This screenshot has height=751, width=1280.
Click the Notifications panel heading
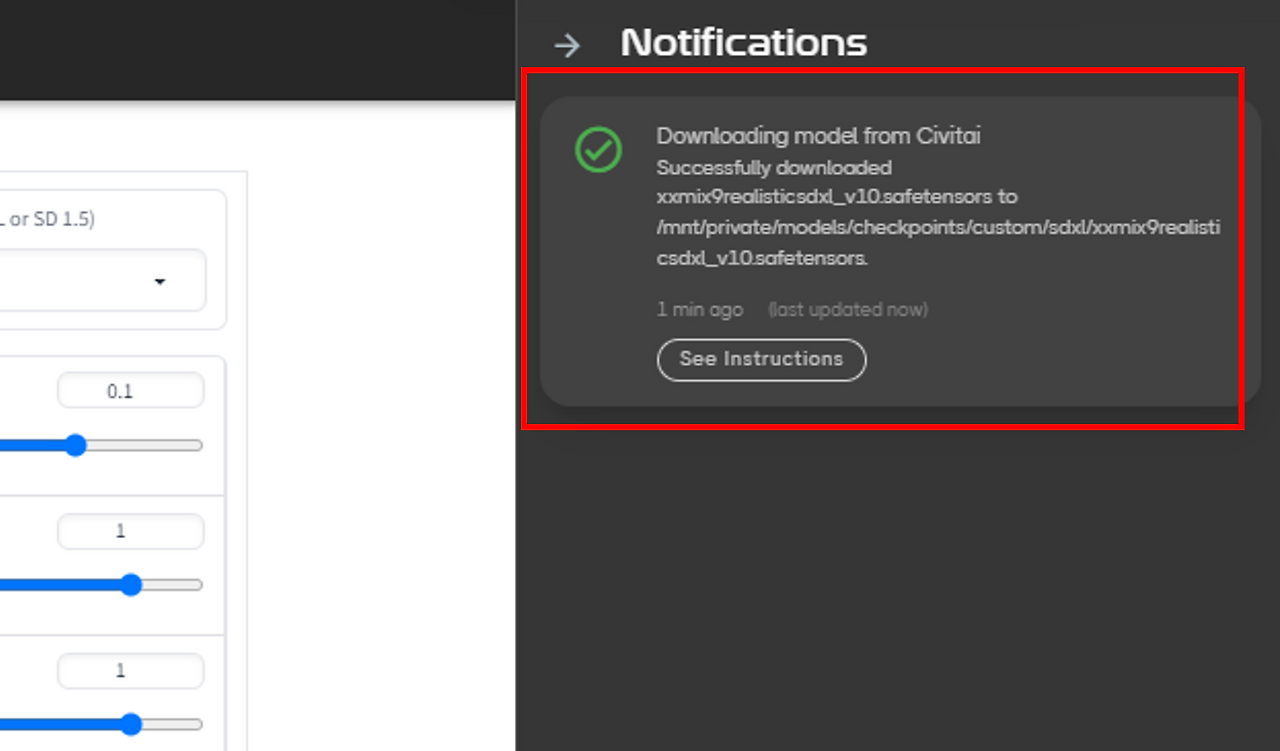click(743, 42)
